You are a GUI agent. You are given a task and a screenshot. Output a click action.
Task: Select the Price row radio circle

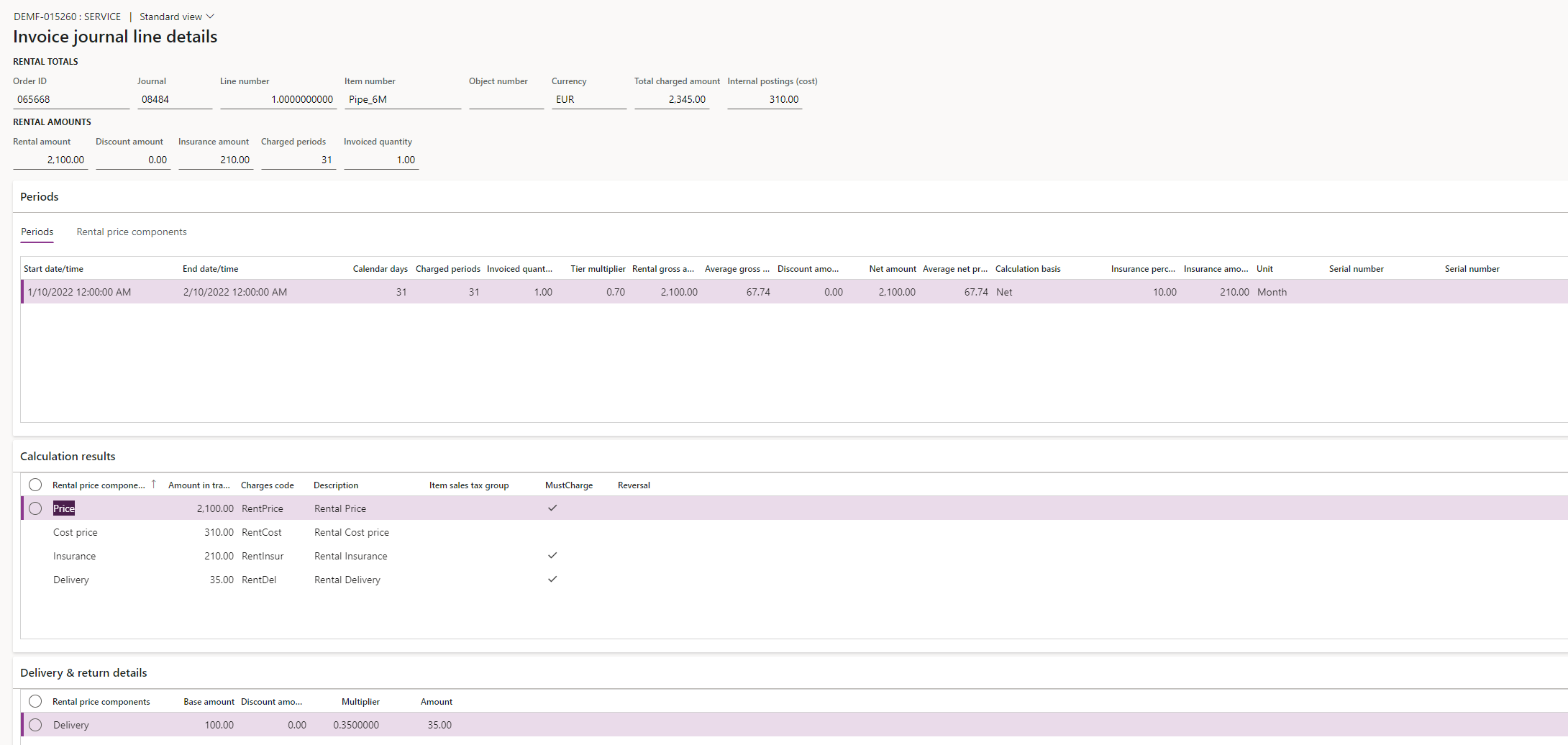click(x=35, y=508)
